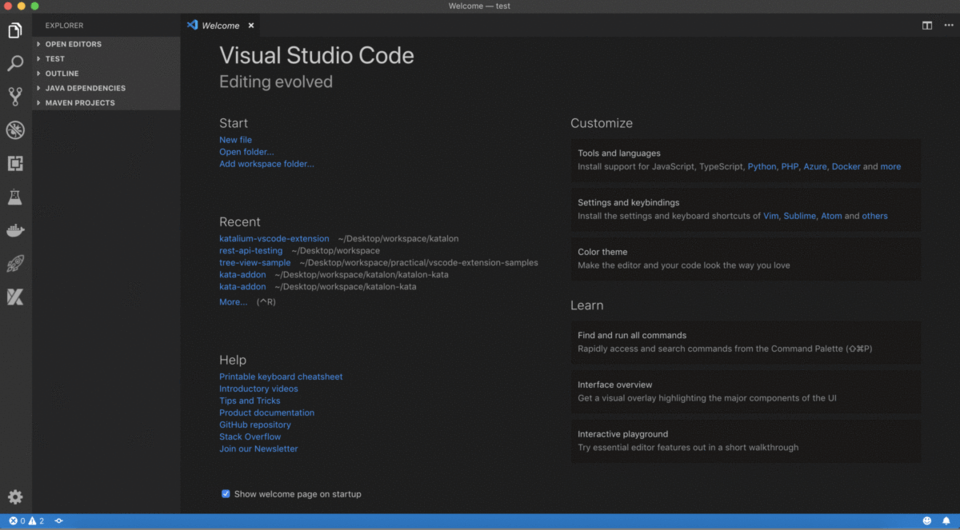
Task: Click the split editor icon
Action: click(x=927, y=26)
